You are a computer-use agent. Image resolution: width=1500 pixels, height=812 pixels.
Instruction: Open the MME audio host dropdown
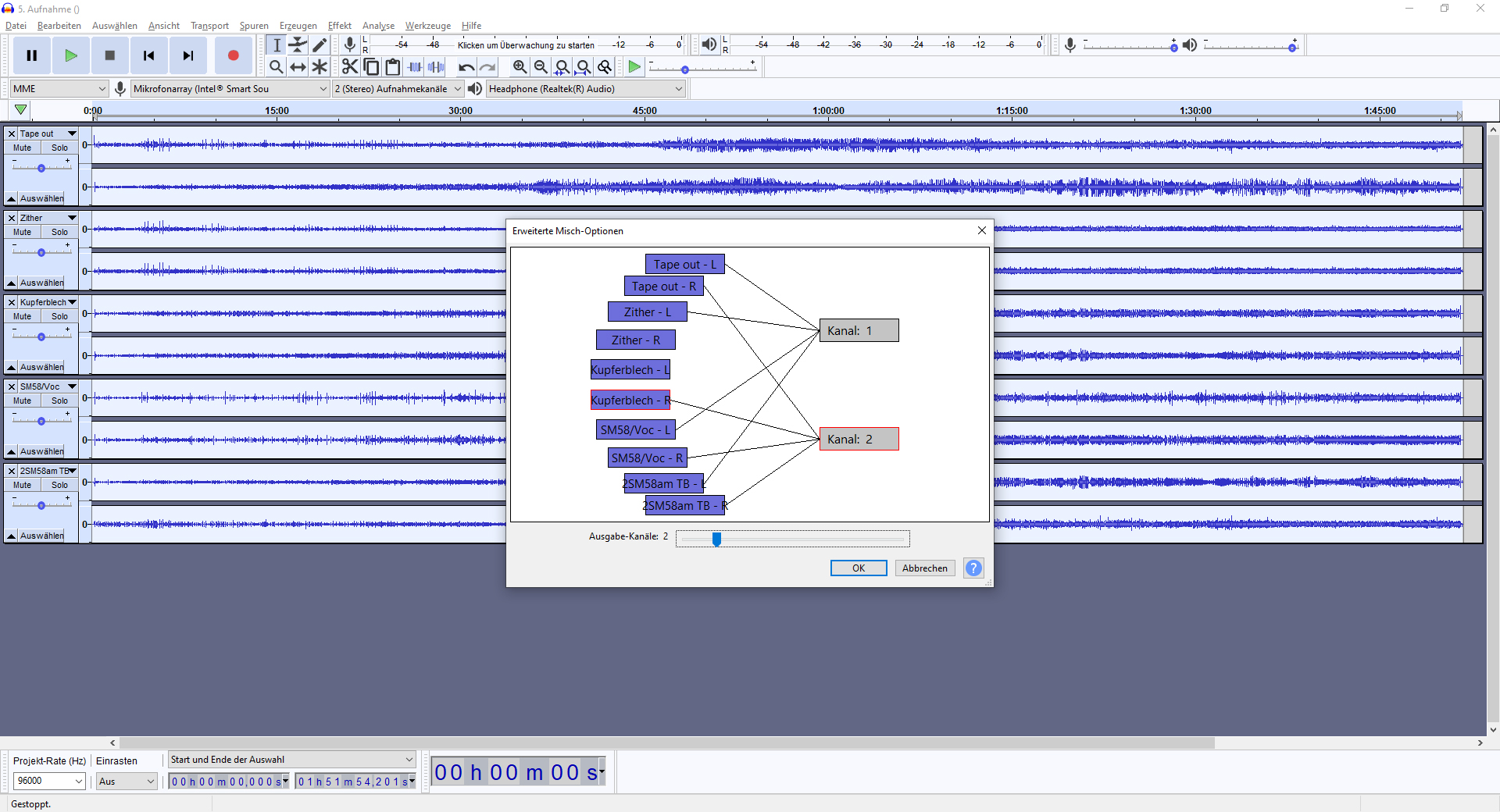[59, 89]
